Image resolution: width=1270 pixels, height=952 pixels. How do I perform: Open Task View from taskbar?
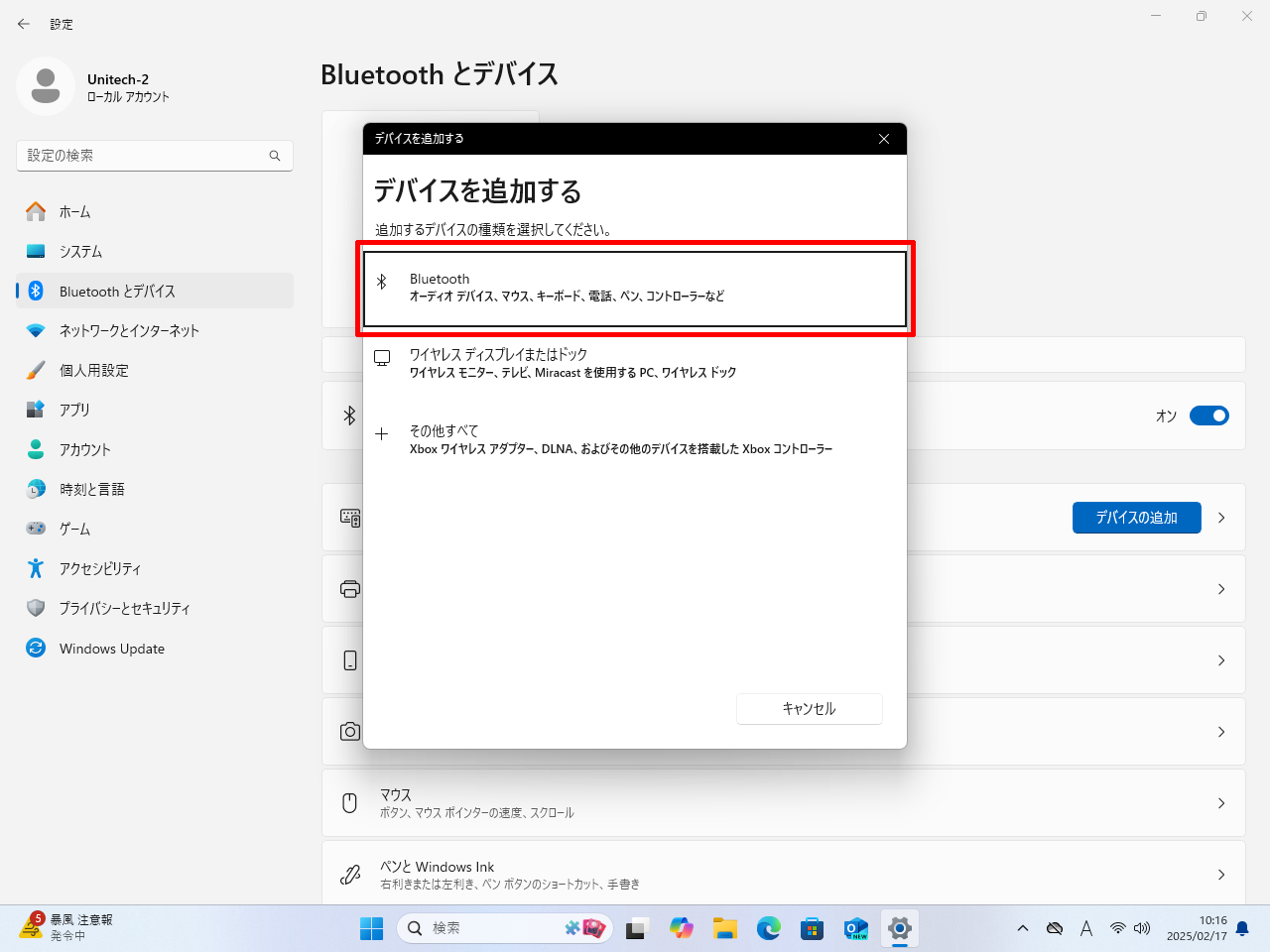(x=636, y=928)
